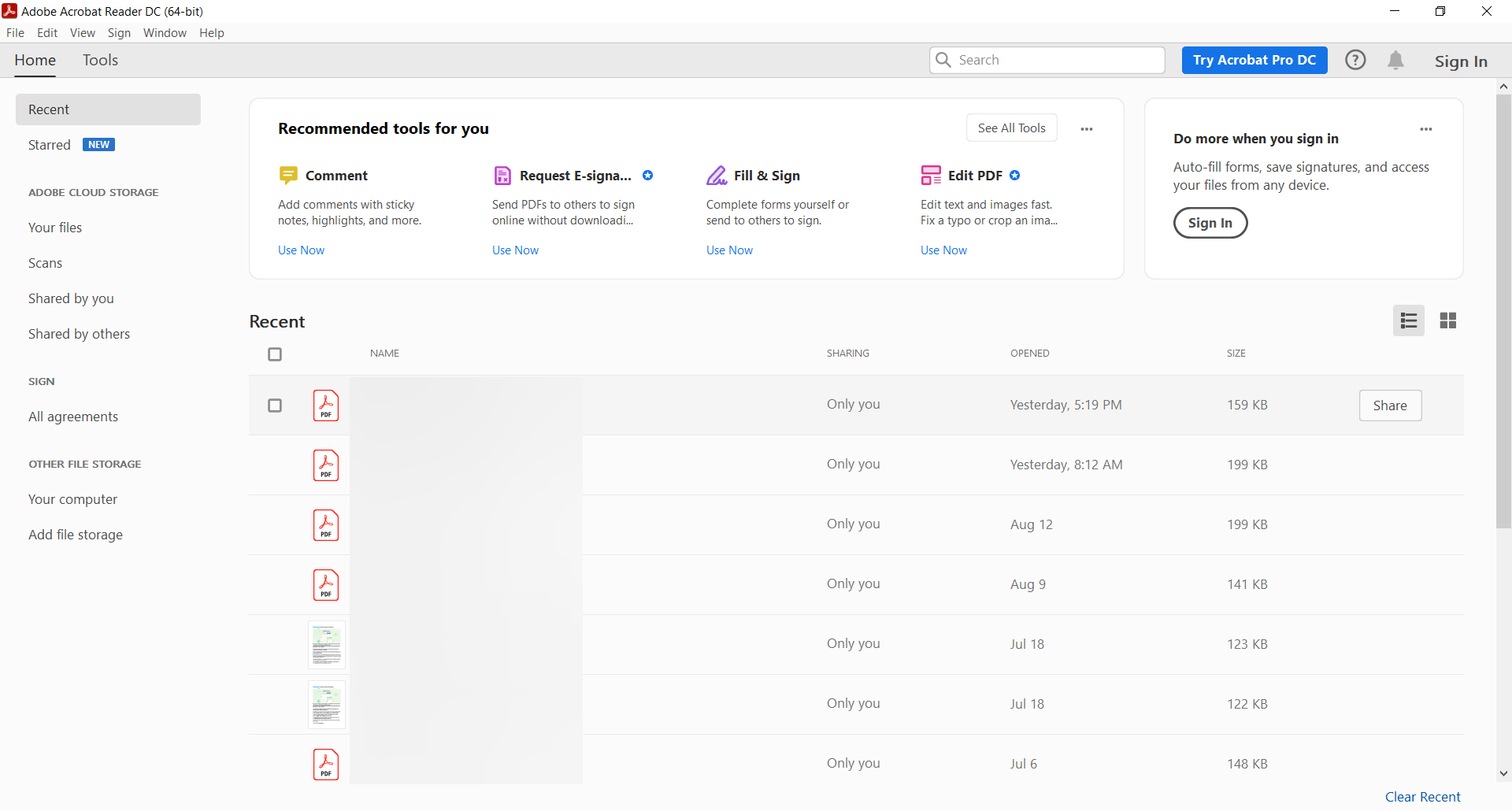The width and height of the screenshot is (1512, 811).
Task: Open the Sign menu
Action: (x=119, y=33)
